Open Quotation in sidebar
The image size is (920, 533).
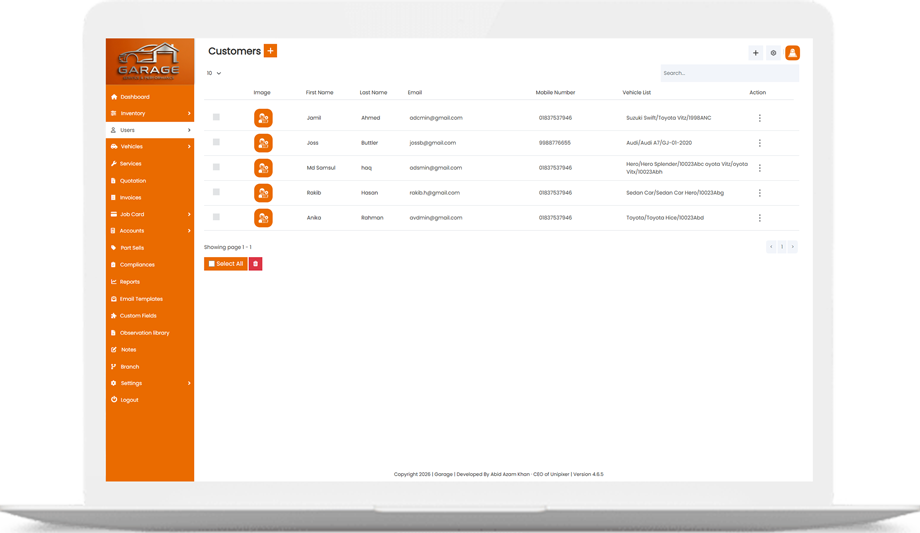[x=150, y=181]
